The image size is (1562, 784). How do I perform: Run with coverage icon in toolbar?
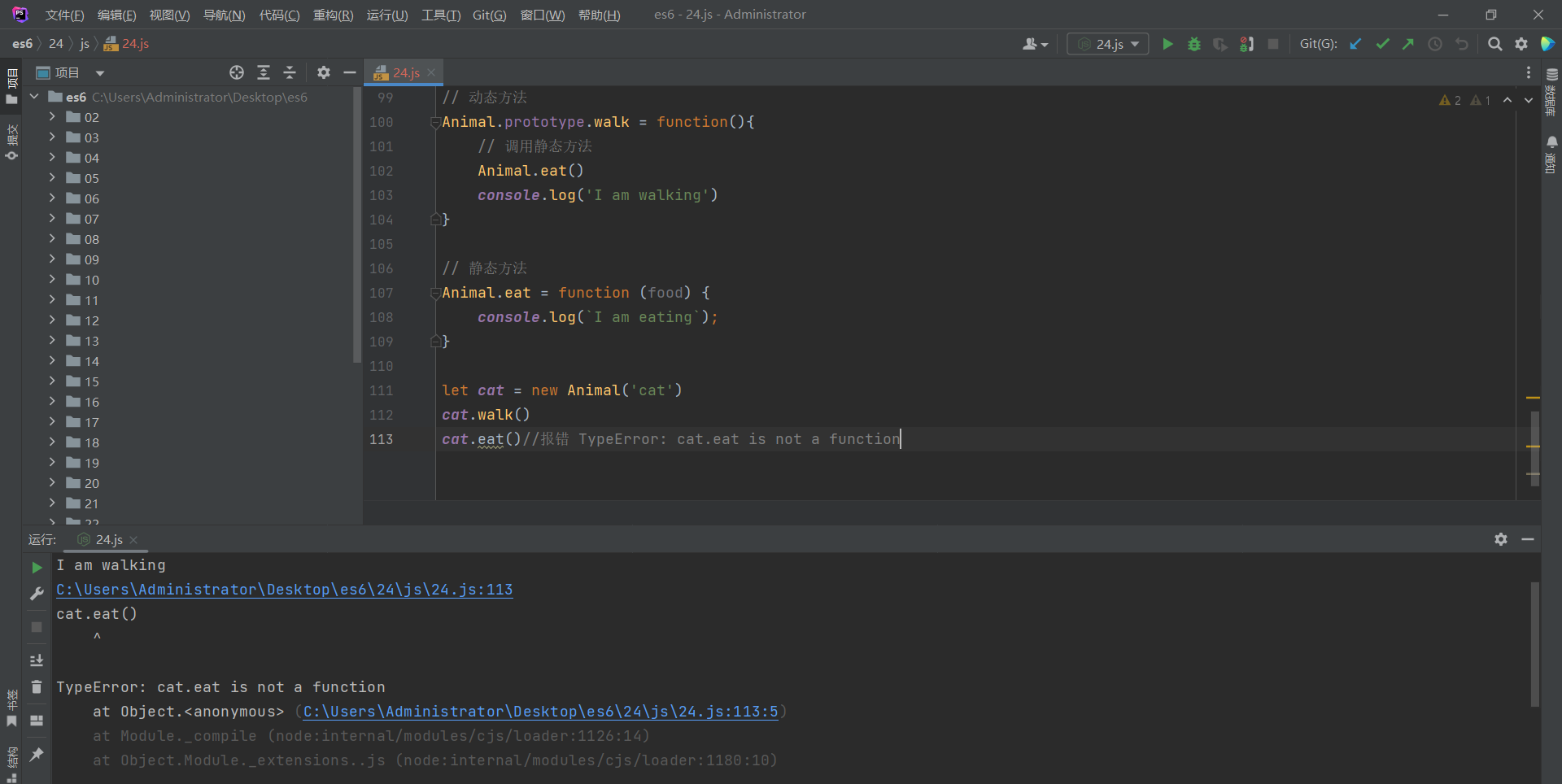pyautogui.click(x=1219, y=44)
